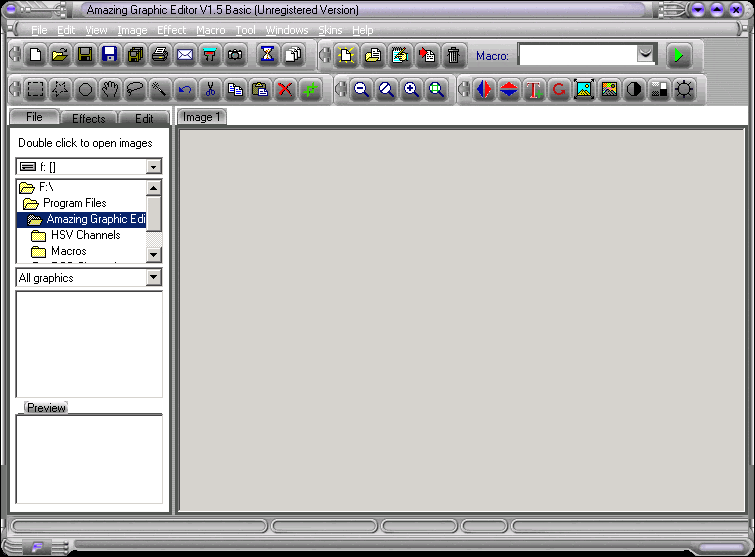Click the blue floppy Save As icon
The width and height of the screenshot is (755, 557).
tap(110, 55)
